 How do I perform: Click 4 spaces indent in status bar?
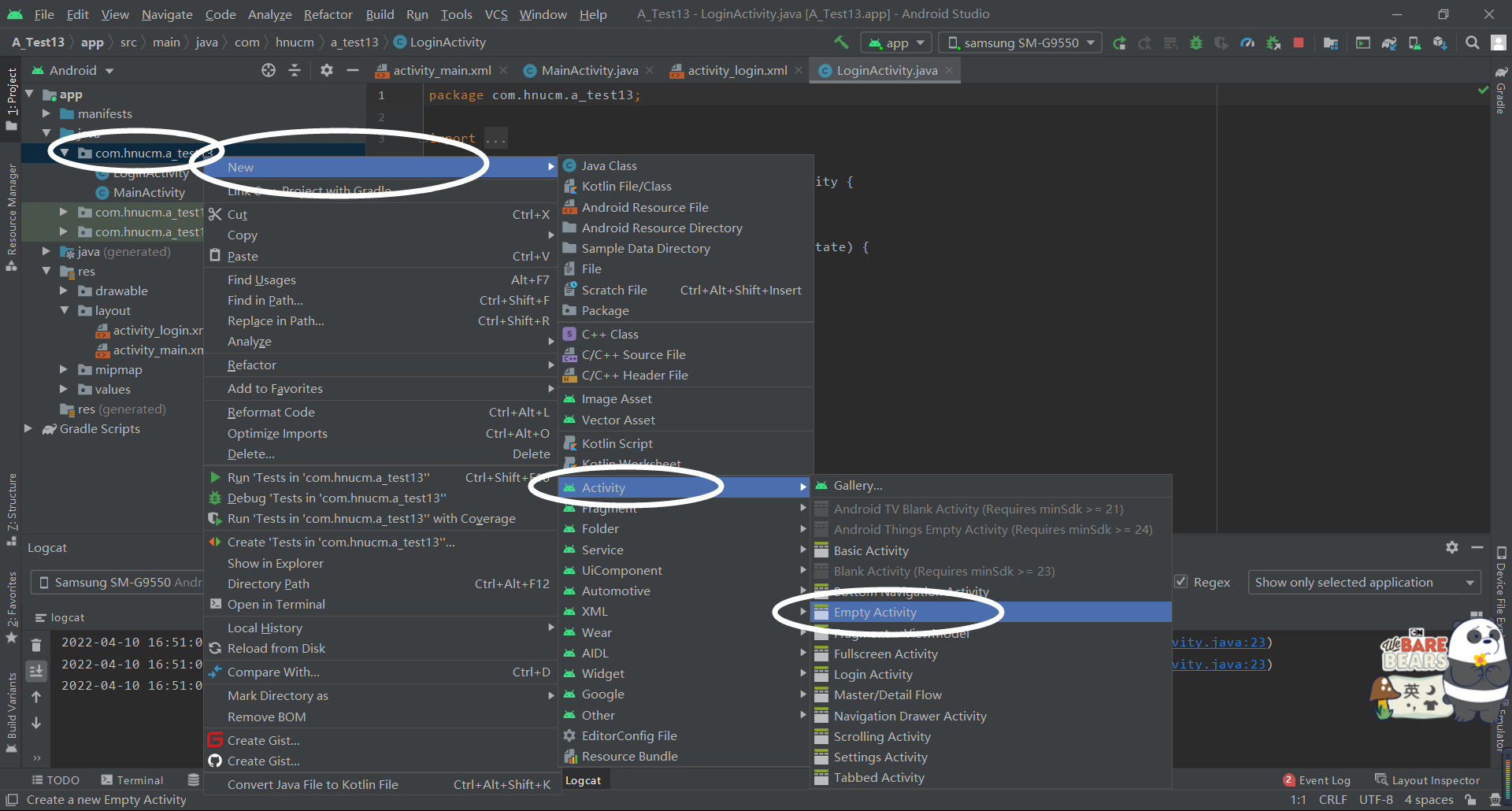[x=1429, y=799]
